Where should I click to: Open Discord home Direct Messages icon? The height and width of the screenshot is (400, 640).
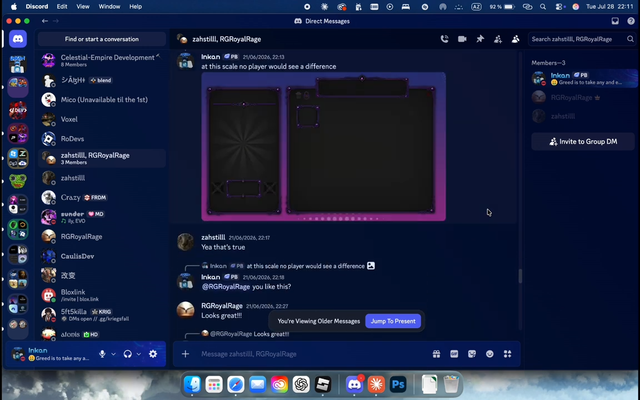(18, 39)
